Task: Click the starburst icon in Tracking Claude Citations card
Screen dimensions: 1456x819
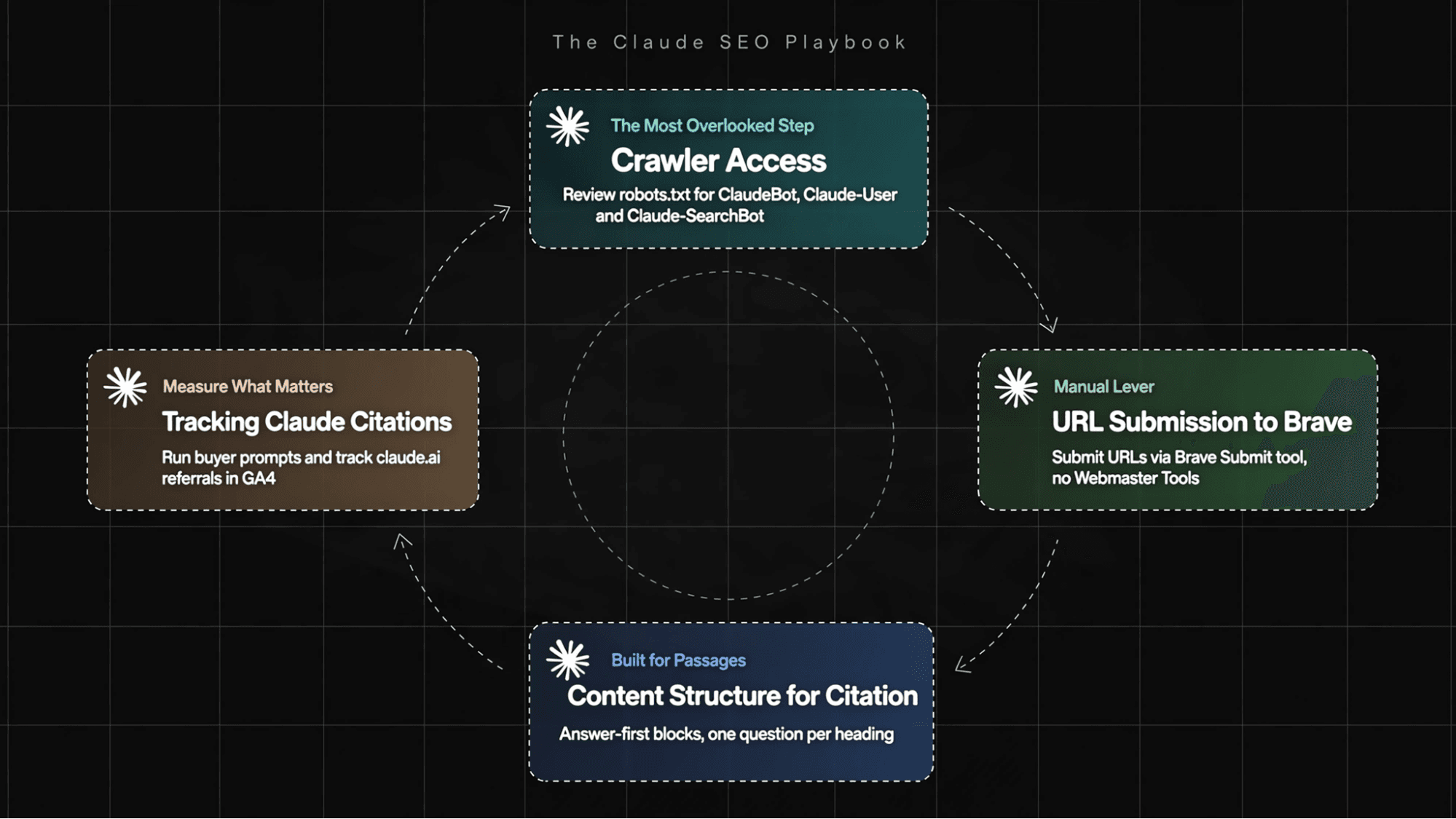Action: (x=125, y=387)
